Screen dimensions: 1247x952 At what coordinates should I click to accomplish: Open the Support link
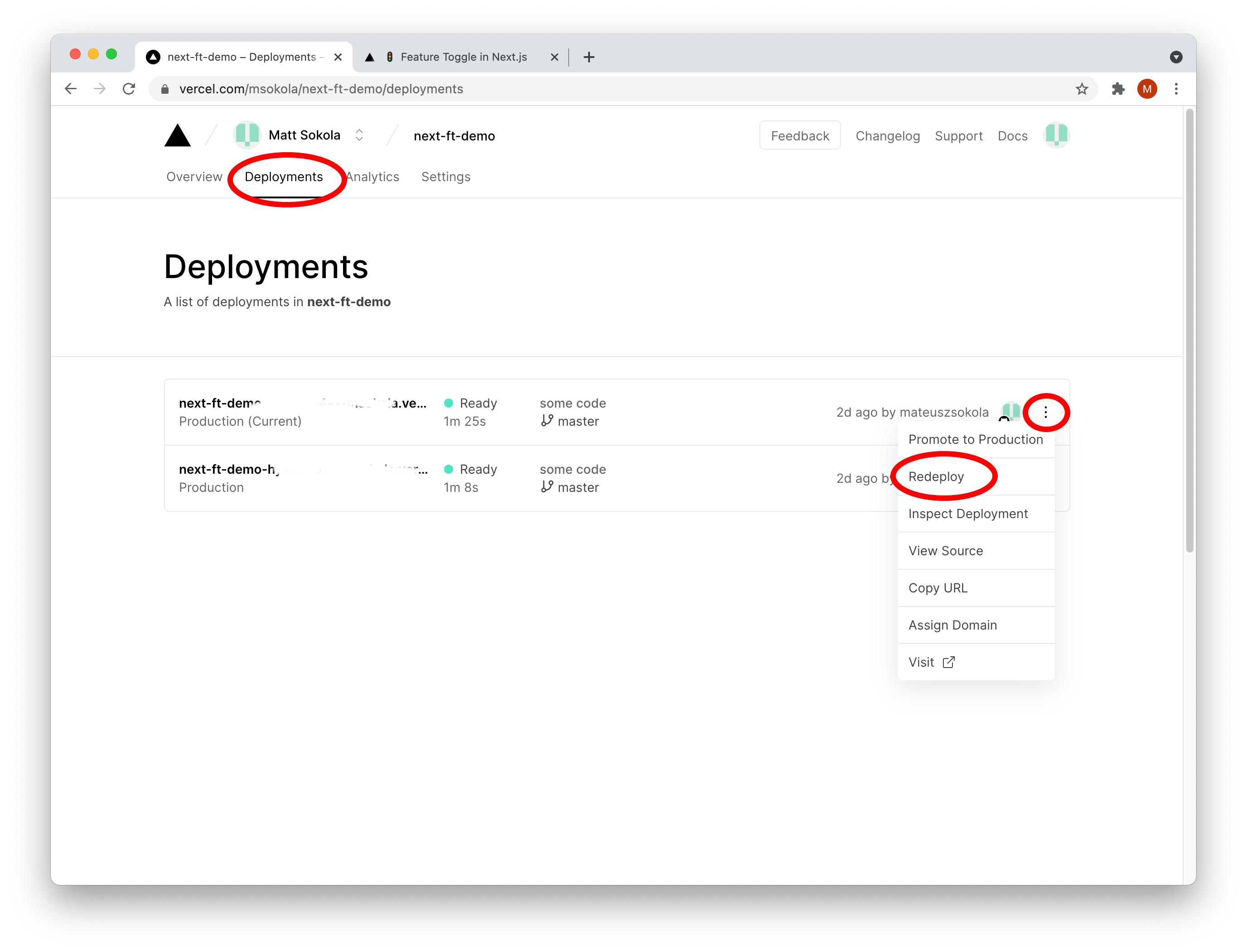coord(958,136)
